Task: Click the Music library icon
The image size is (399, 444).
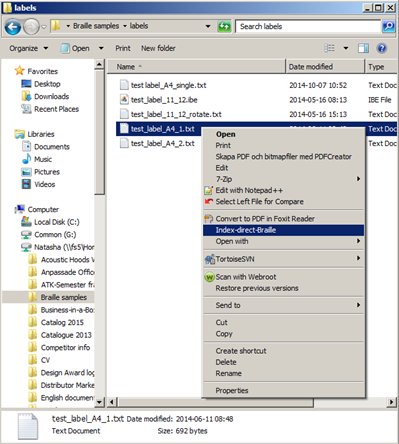Action: pos(26,159)
